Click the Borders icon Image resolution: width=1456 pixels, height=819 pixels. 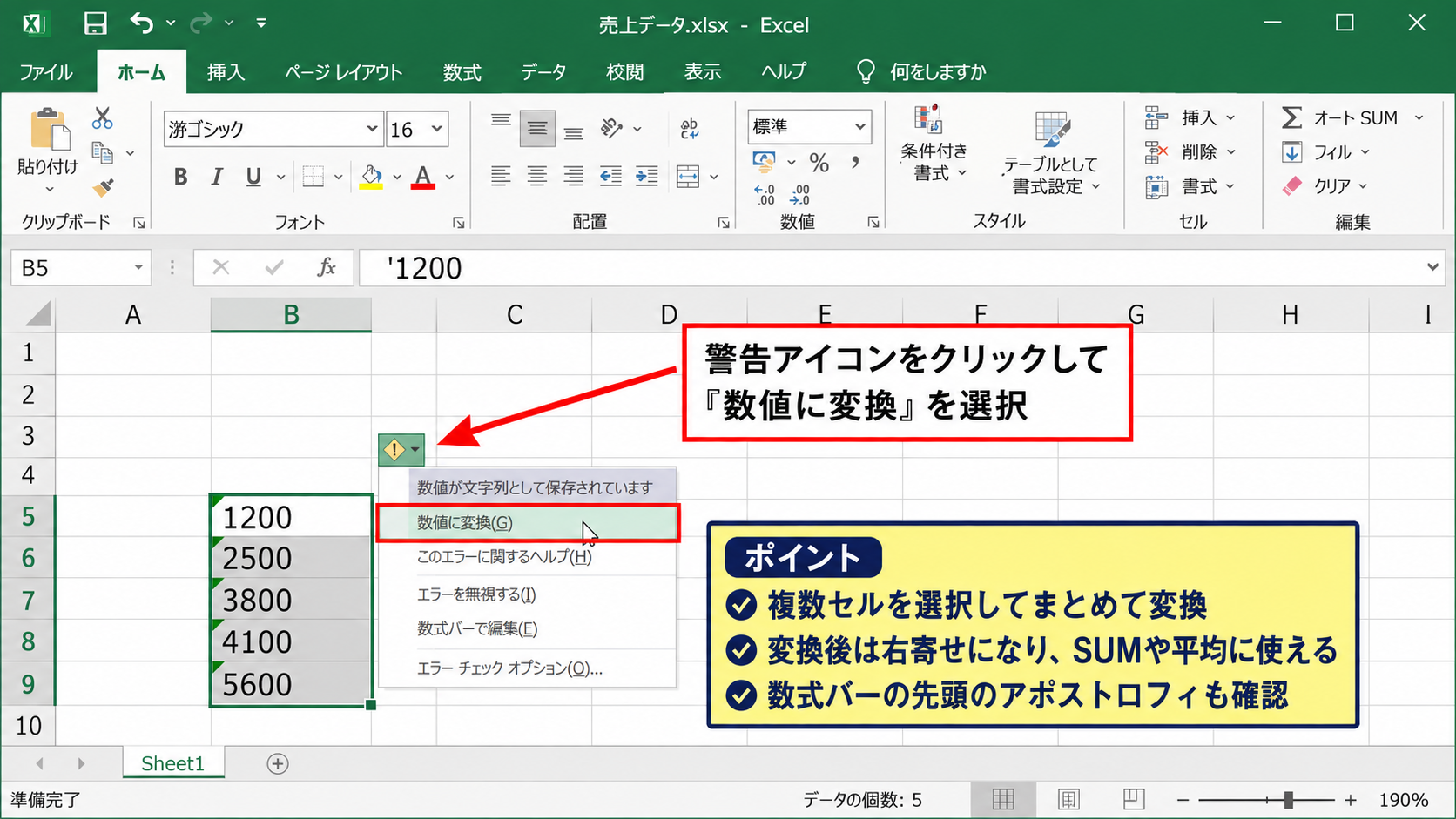(313, 177)
